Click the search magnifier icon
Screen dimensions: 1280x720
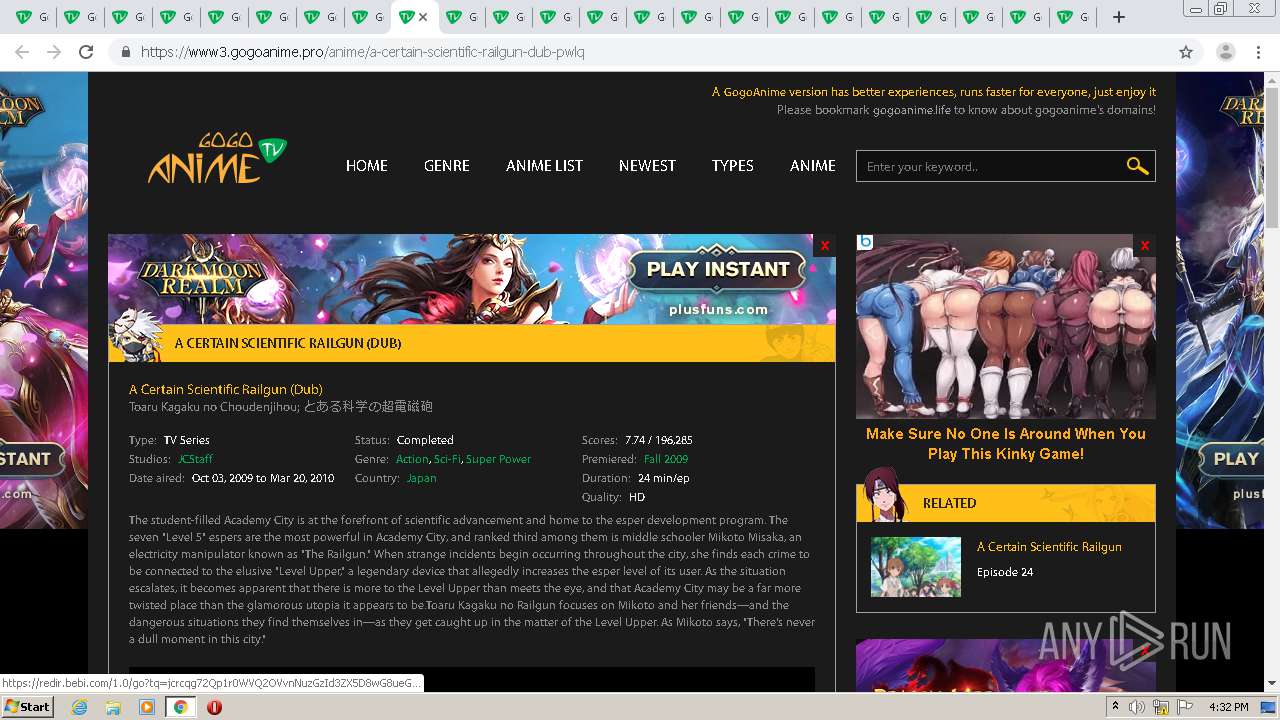point(1137,166)
